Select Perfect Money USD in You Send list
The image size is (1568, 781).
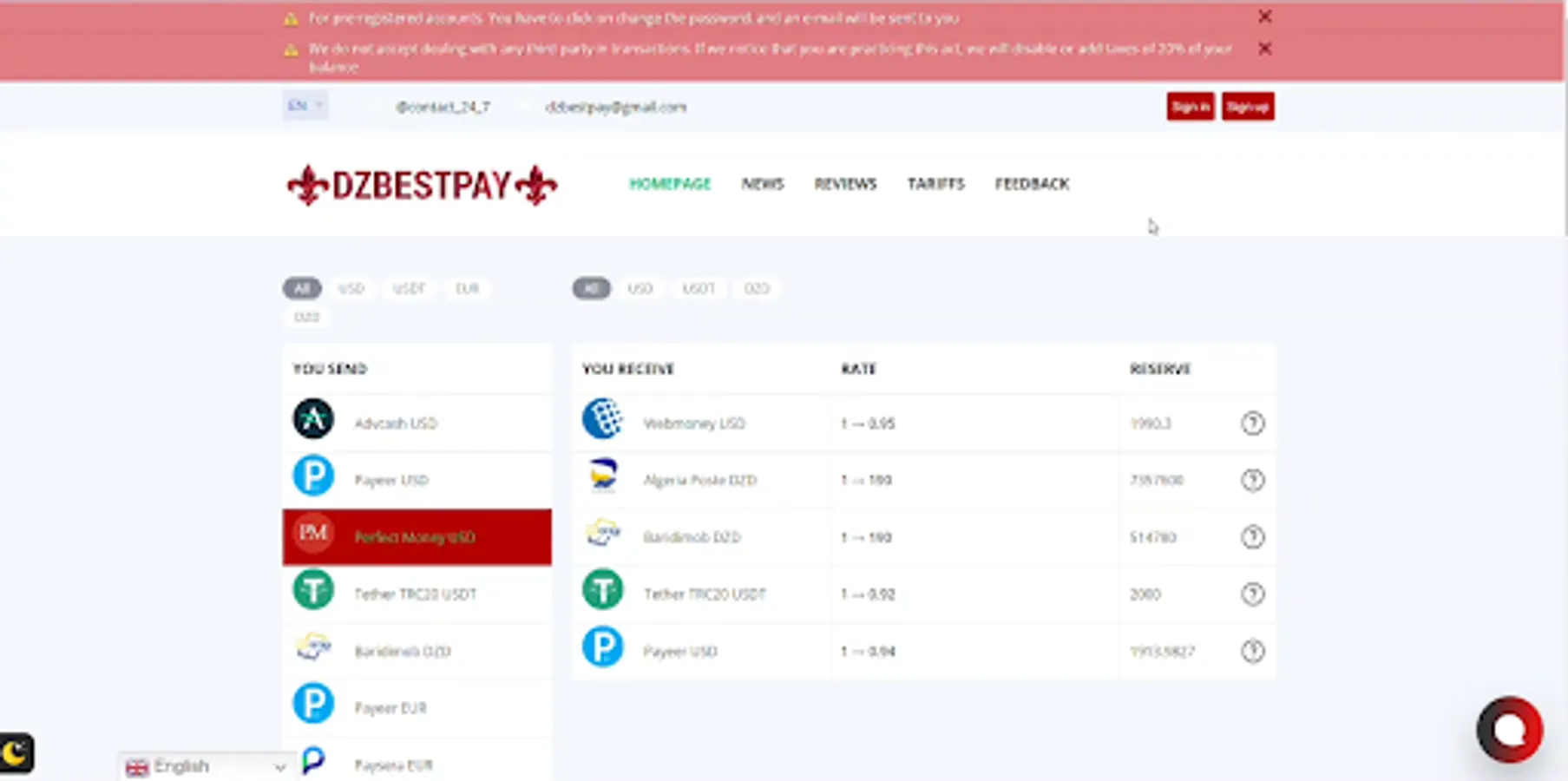tap(417, 537)
